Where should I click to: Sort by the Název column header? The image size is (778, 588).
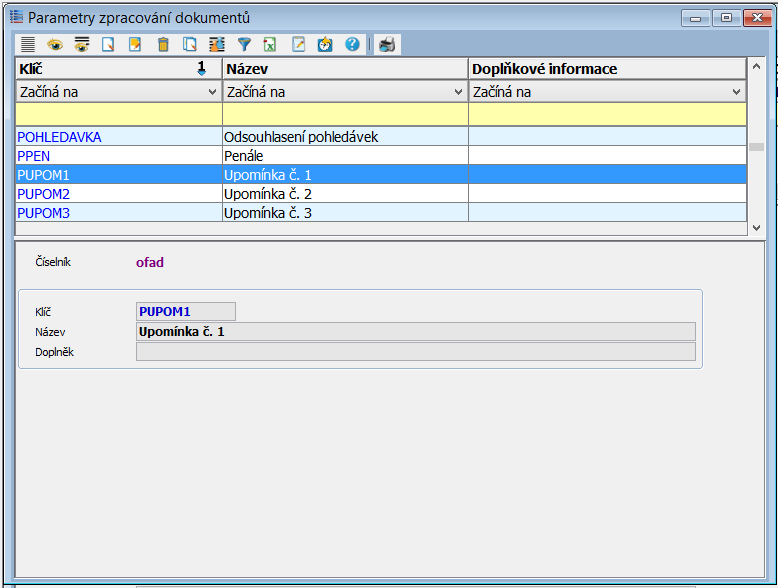point(344,69)
